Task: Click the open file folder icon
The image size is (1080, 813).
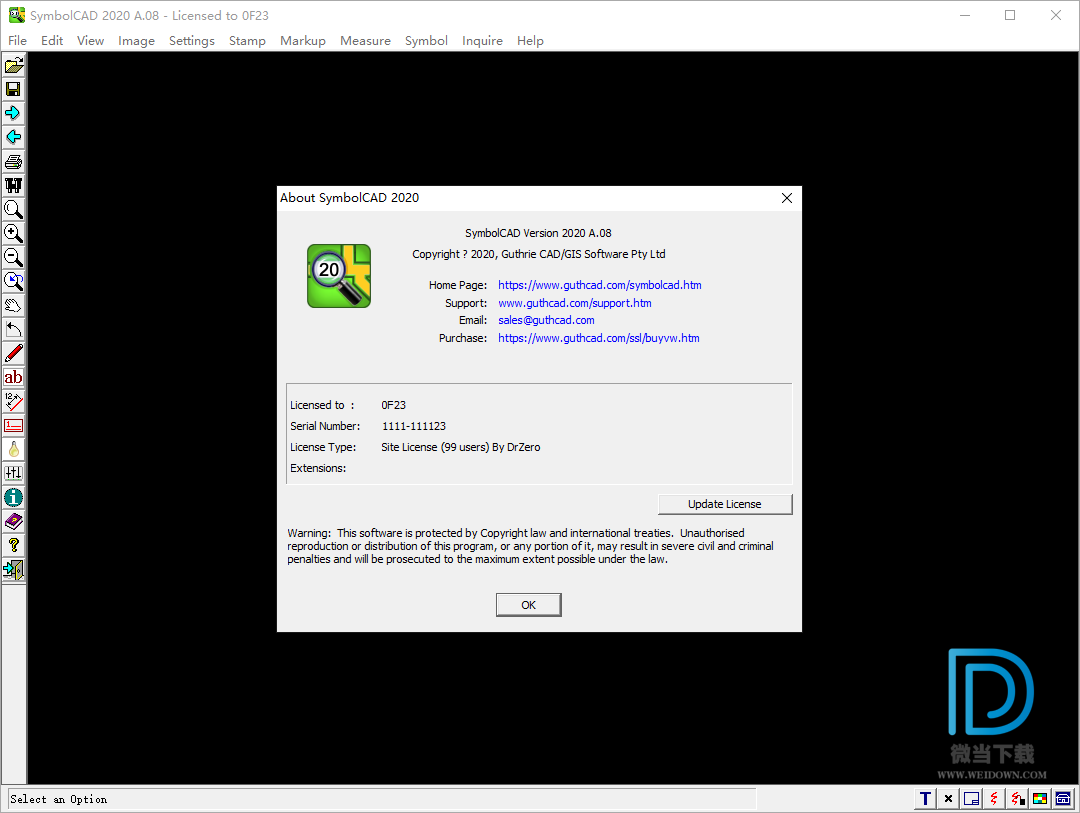Action: pyautogui.click(x=14, y=65)
